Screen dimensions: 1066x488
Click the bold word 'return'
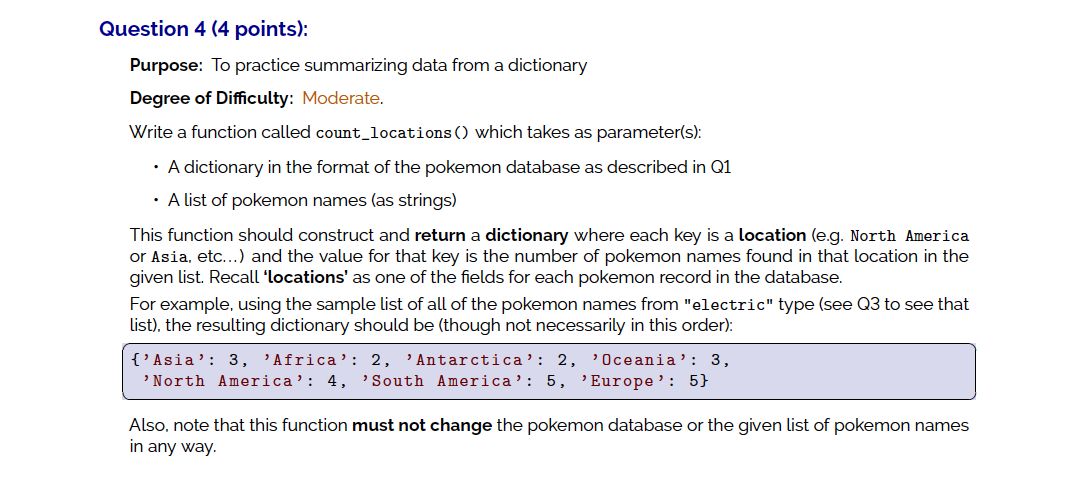(439, 236)
